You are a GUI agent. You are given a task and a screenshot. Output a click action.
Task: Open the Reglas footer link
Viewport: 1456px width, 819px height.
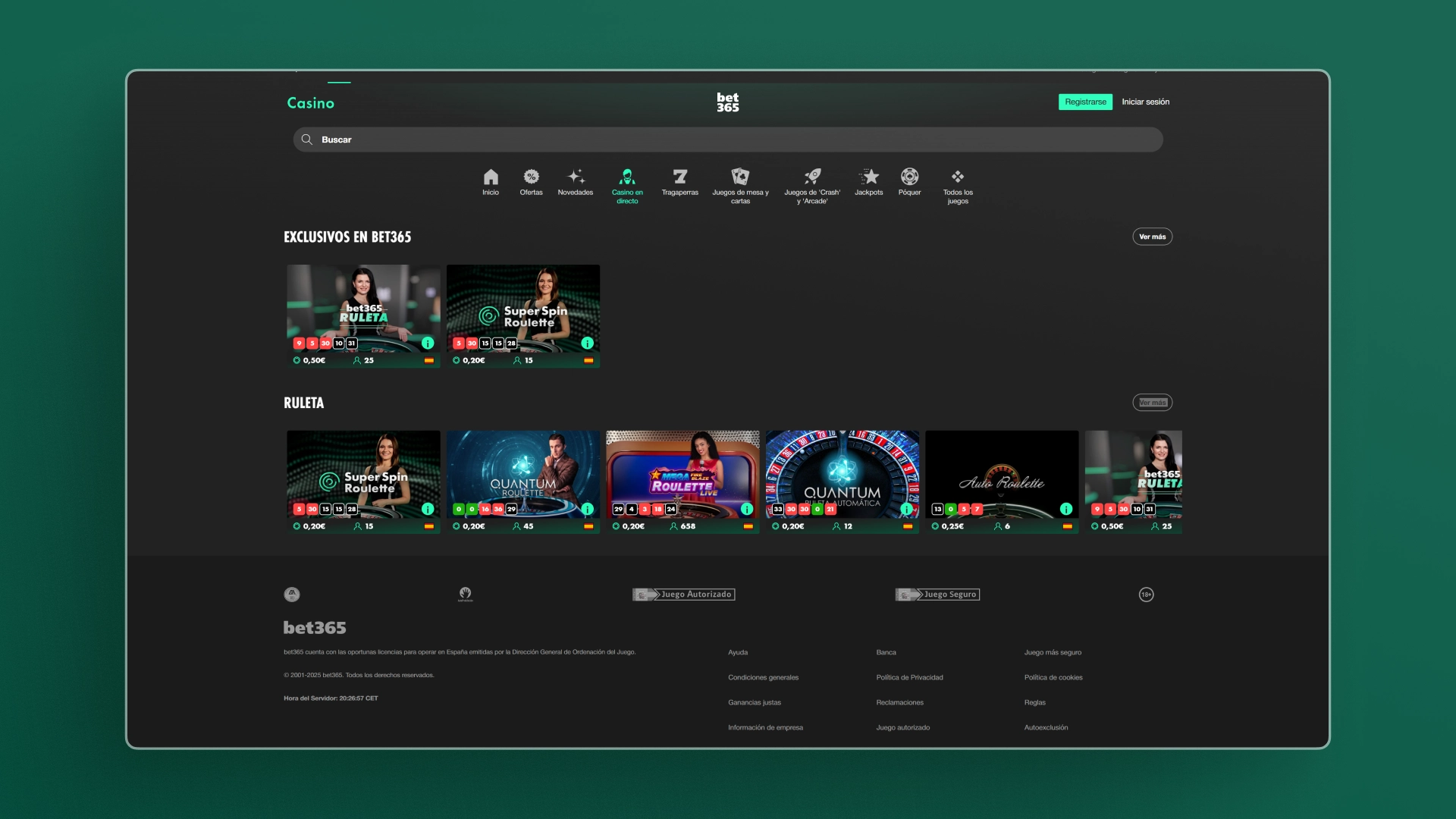(1034, 702)
